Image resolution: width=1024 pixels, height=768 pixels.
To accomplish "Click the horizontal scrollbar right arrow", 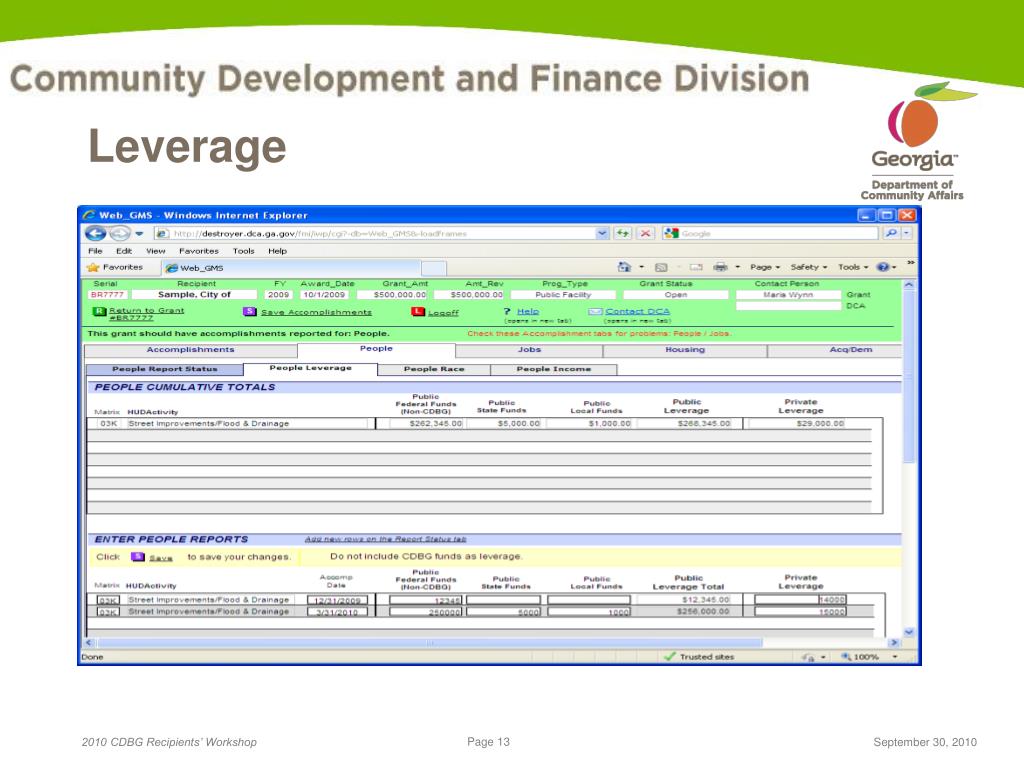I will pos(894,643).
